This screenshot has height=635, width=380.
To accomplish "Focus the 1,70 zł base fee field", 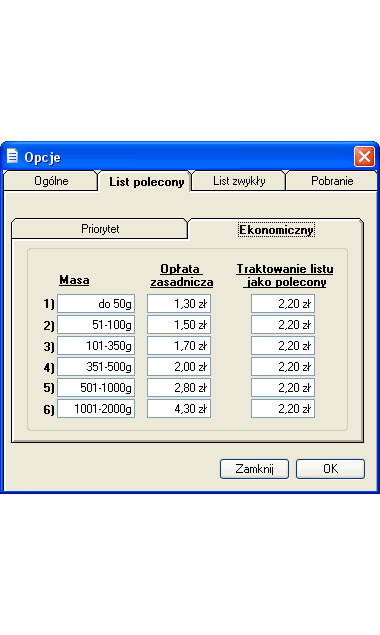I will tap(179, 346).
